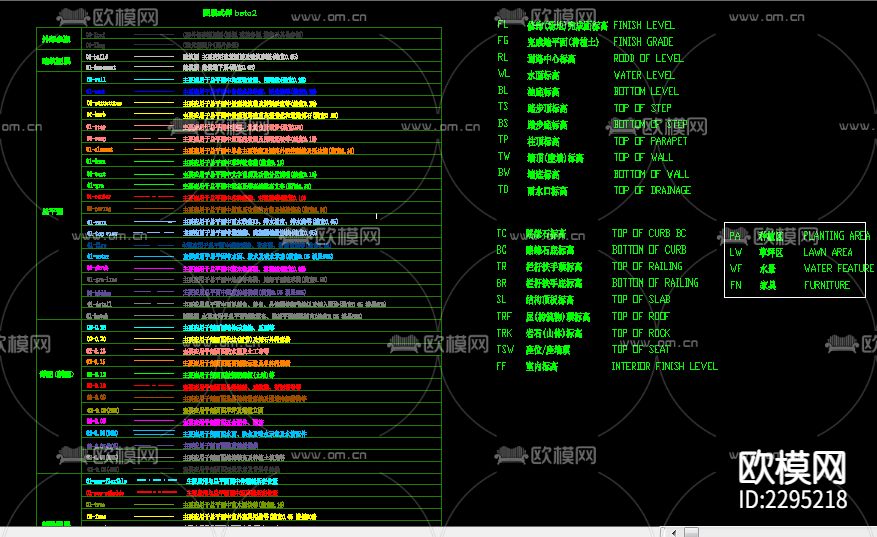The width and height of the screenshot is (877, 537).
Task: Select the BOTTOM OF CURB text
Action: click(649, 249)
